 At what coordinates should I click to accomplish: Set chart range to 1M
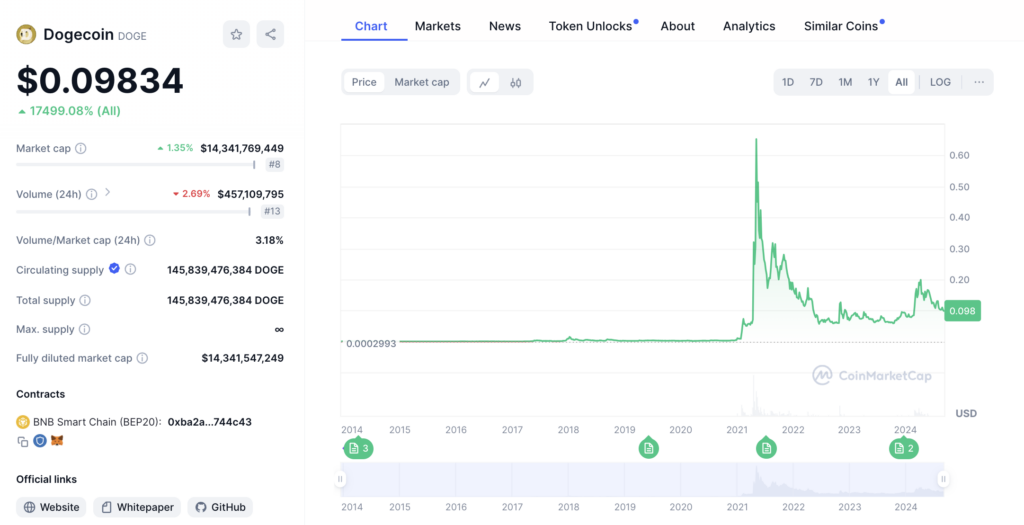point(845,82)
